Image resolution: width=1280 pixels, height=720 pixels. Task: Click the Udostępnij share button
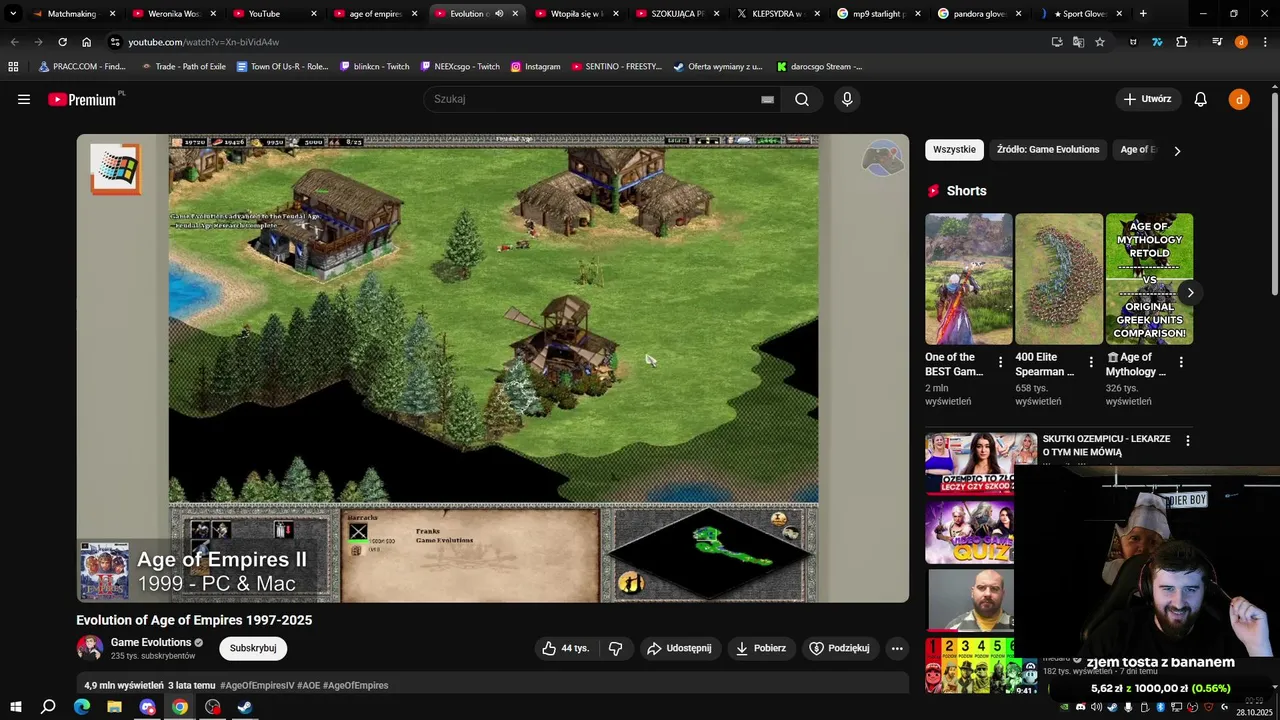click(x=680, y=648)
